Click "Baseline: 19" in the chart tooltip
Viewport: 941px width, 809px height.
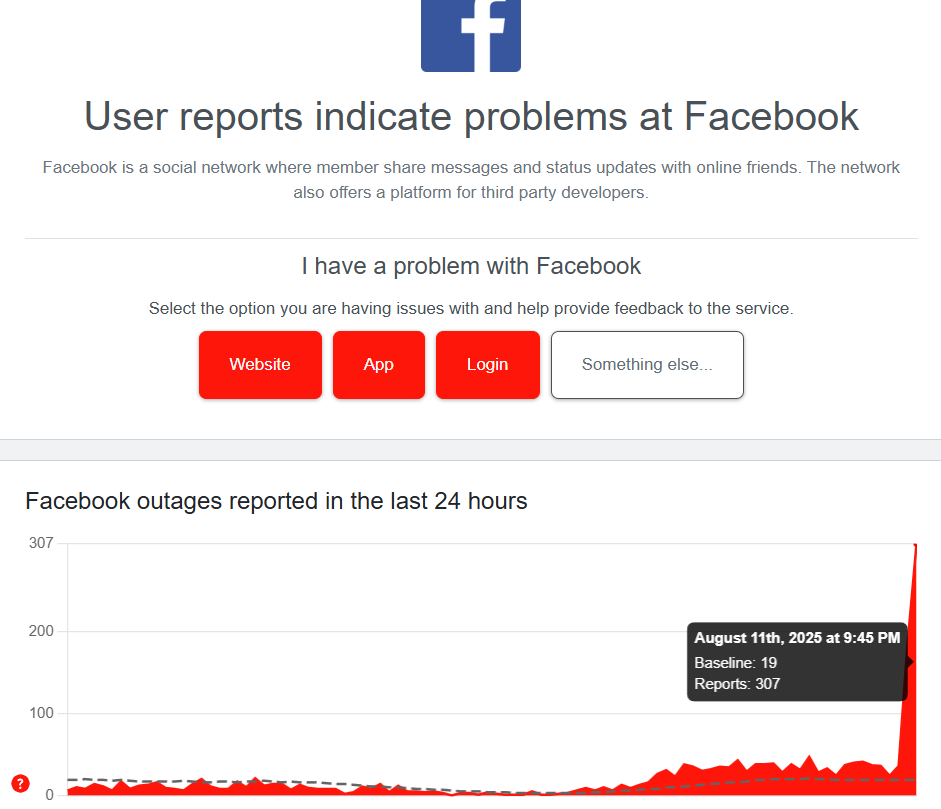[x=735, y=662]
